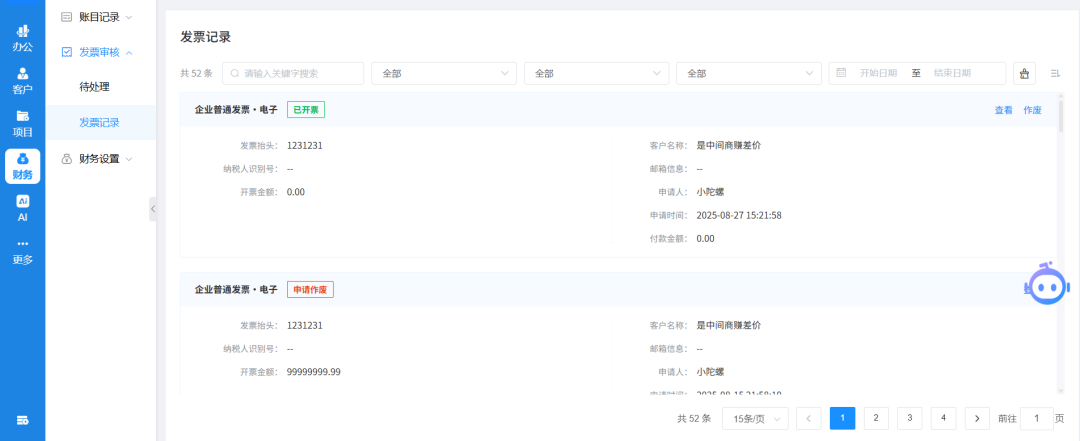The height and width of the screenshot is (441, 1080).
Task: Expand the 账目记录 menu group
Action: click(101, 17)
